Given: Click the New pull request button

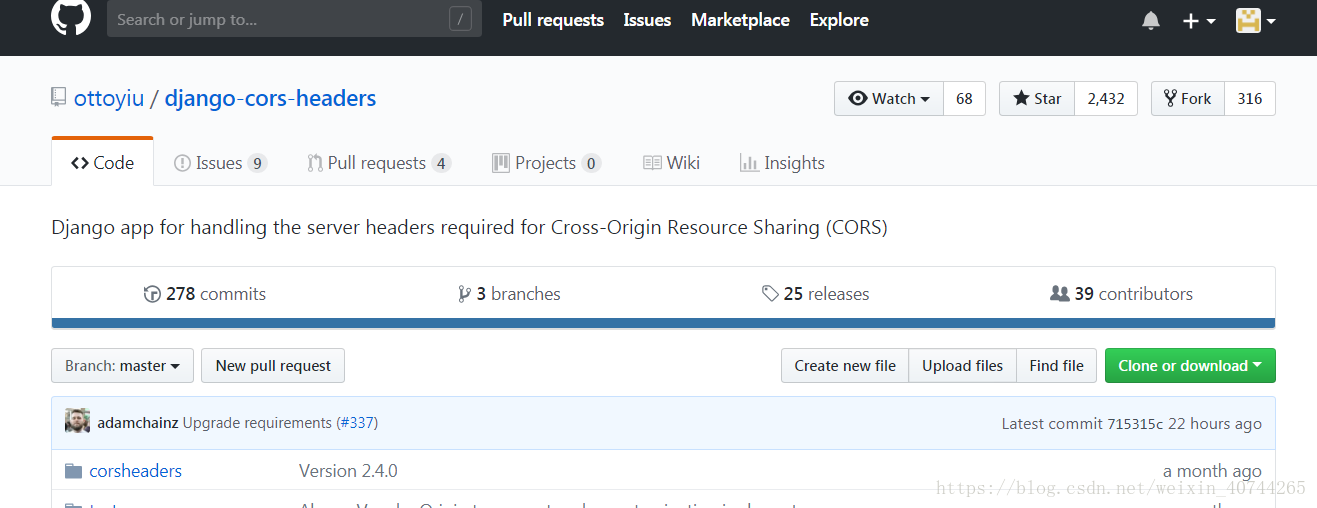Looking at the screenshot, I should point(273,366).
